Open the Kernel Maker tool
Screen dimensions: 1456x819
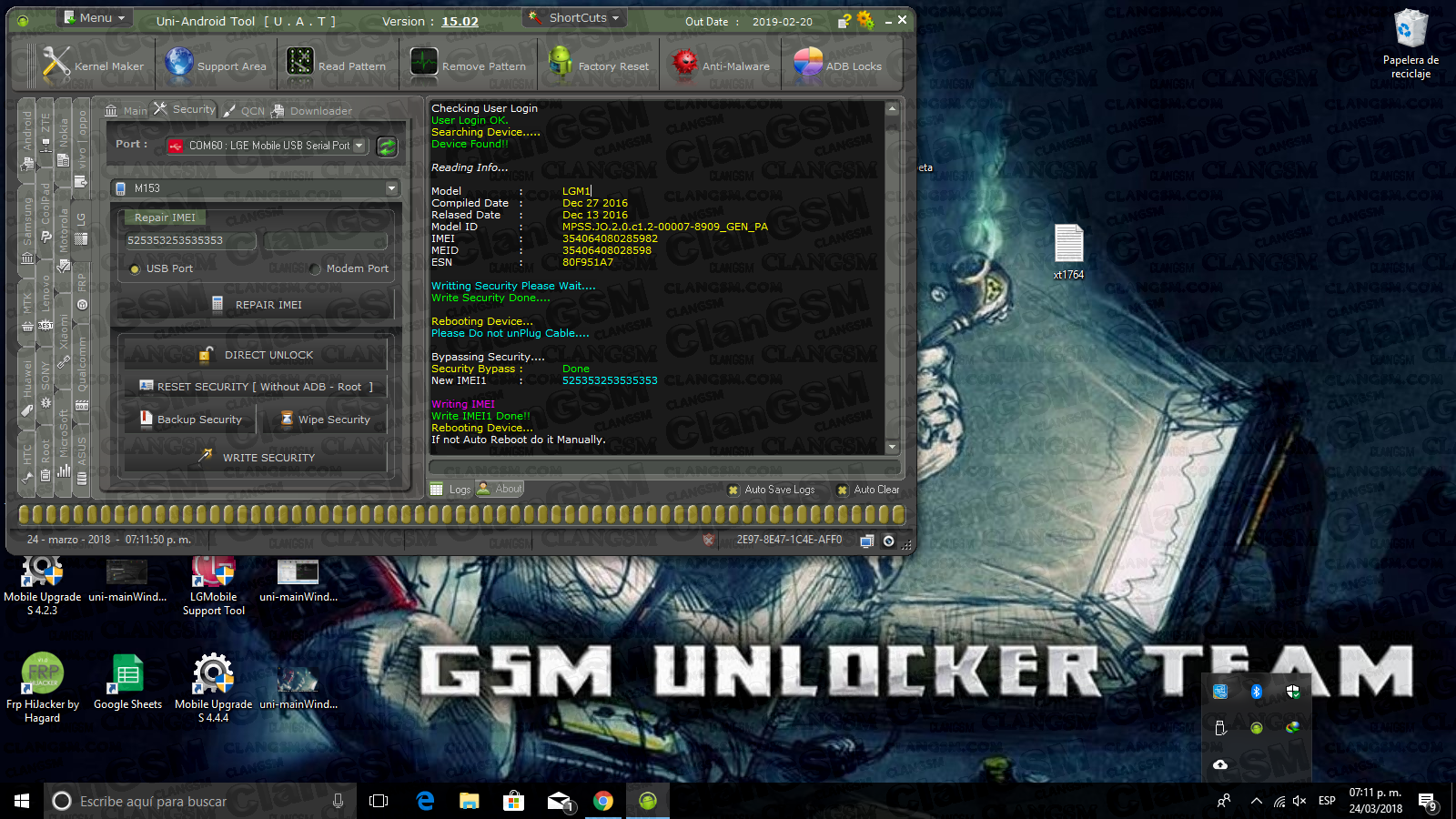coord(93,66)
